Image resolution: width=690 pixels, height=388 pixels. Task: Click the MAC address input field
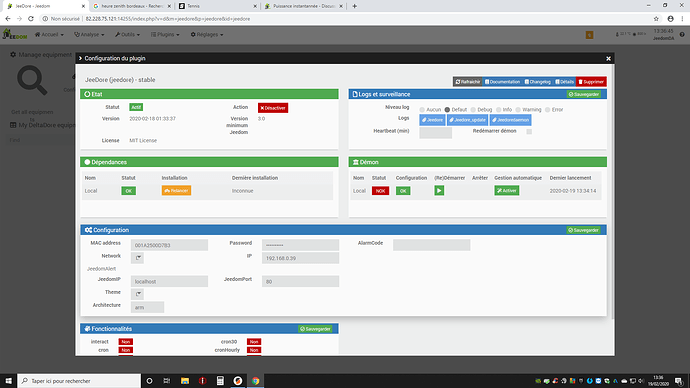pyautogui.click(x=169, y=245)
